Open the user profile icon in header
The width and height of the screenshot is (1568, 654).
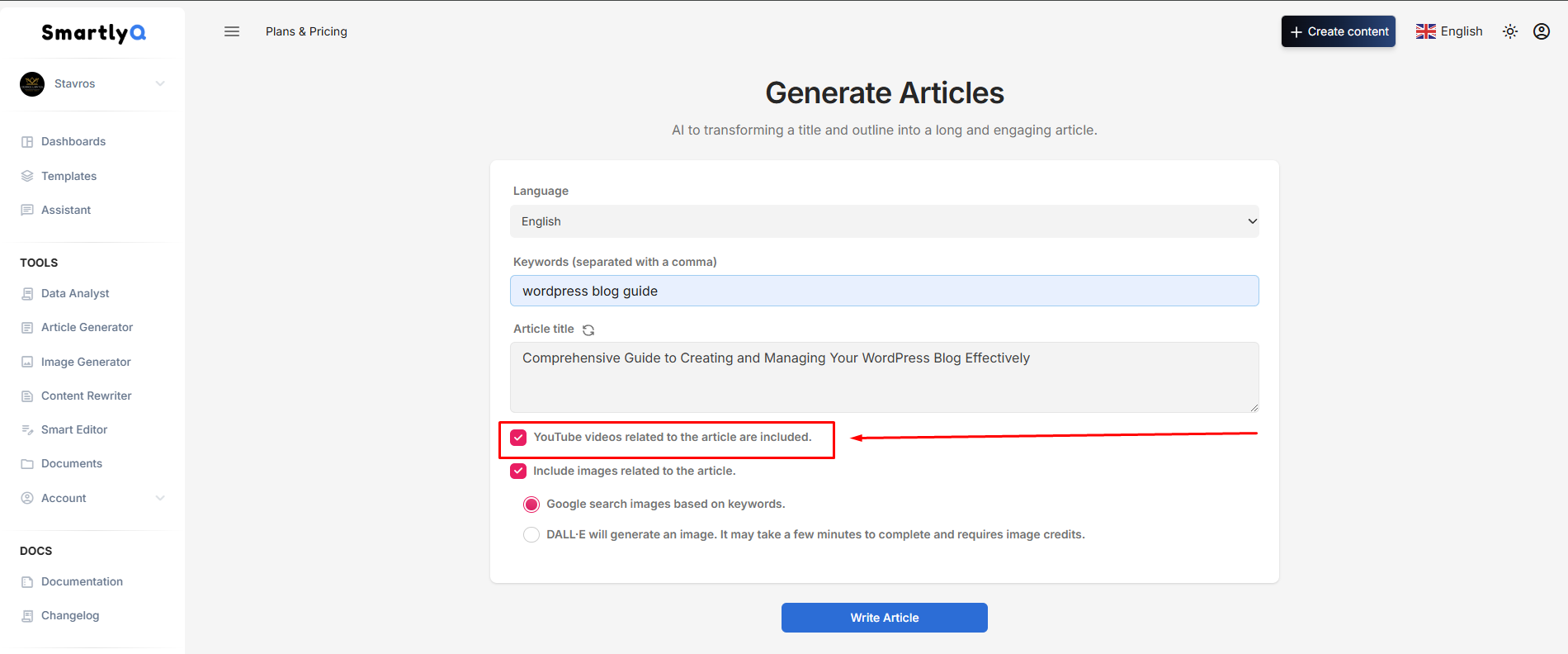tap(1542, 31)
